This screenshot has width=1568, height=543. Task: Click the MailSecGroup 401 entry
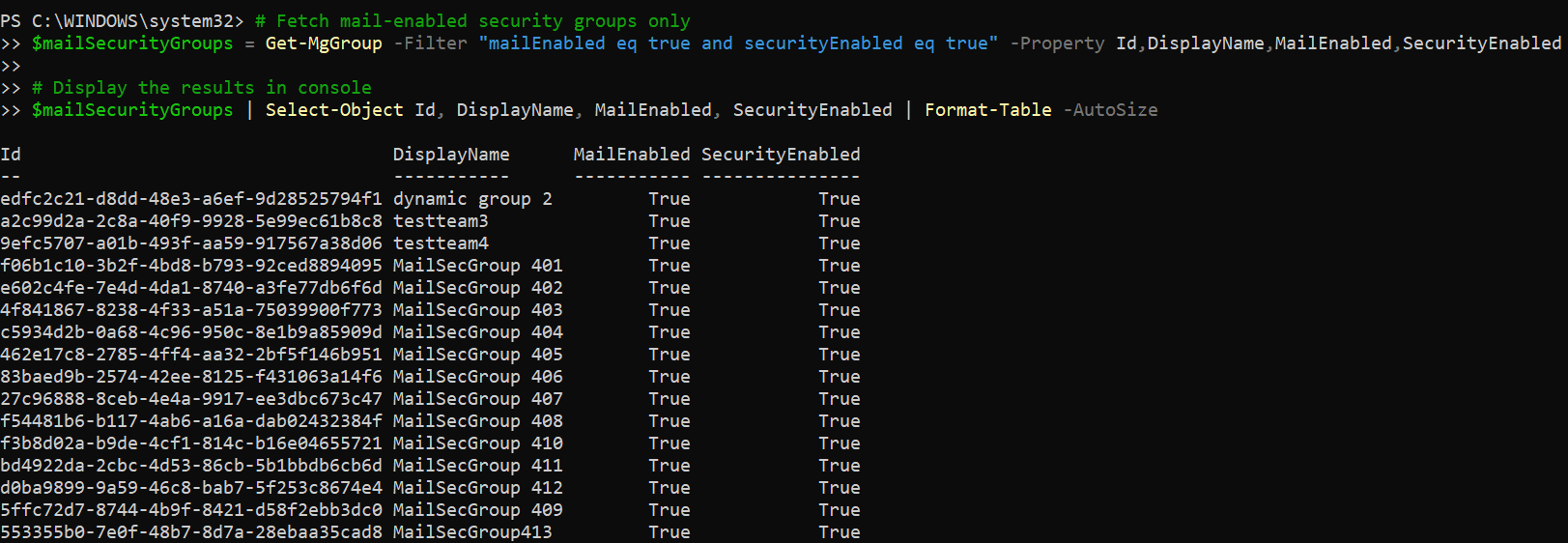(477, 266)
